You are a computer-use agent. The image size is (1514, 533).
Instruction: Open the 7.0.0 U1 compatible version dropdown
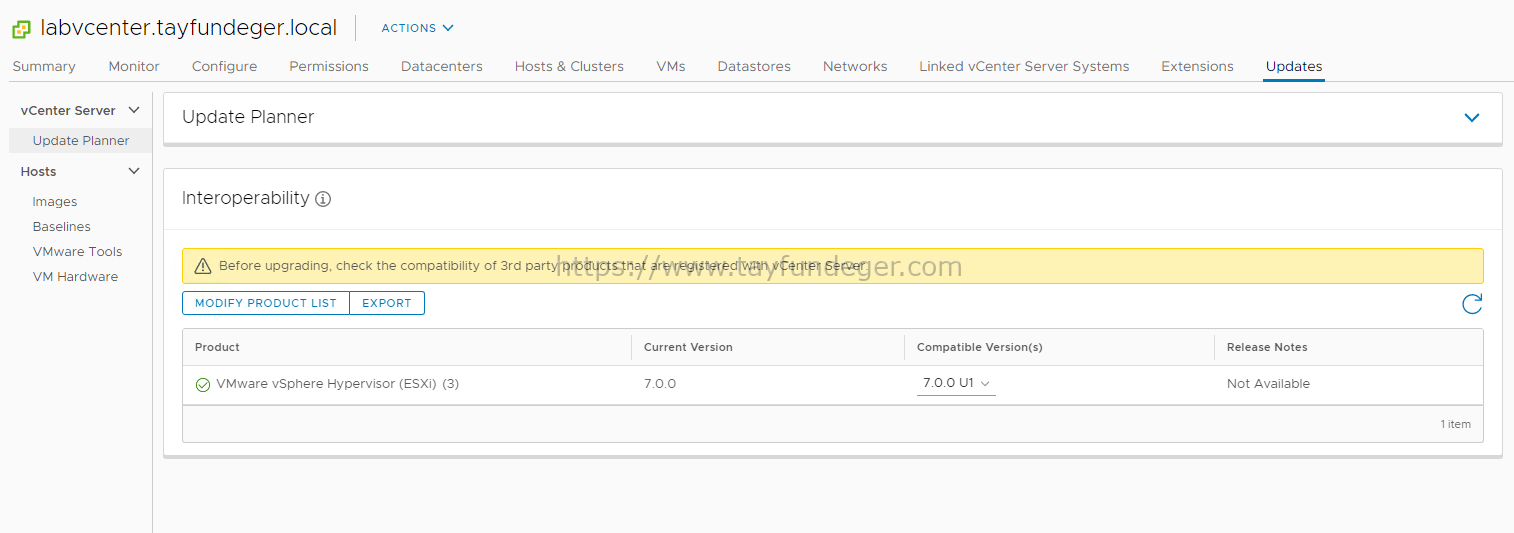[x=956, y=384]
